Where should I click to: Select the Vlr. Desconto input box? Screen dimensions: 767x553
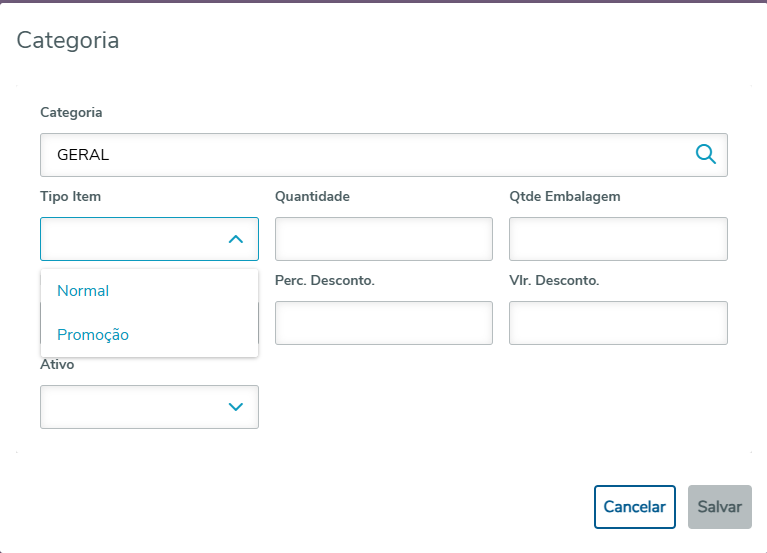click(618, 323)
